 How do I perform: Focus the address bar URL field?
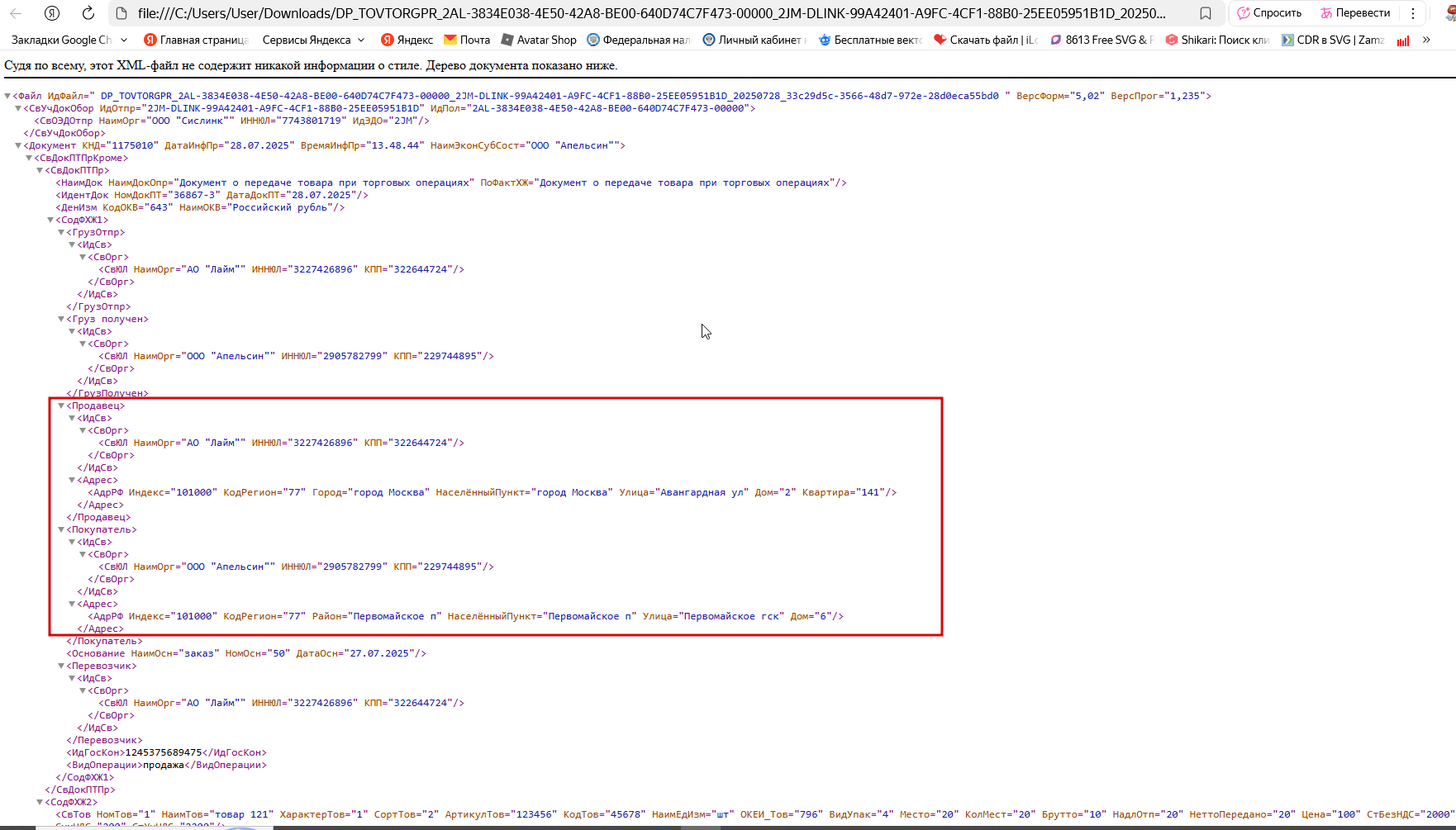click(x=652, y=13)
